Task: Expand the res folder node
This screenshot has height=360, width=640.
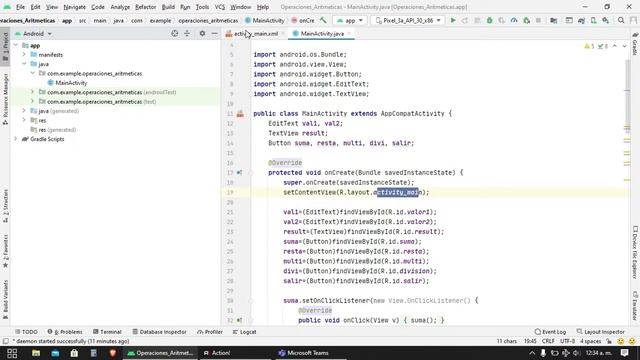Action: [24, 120]
